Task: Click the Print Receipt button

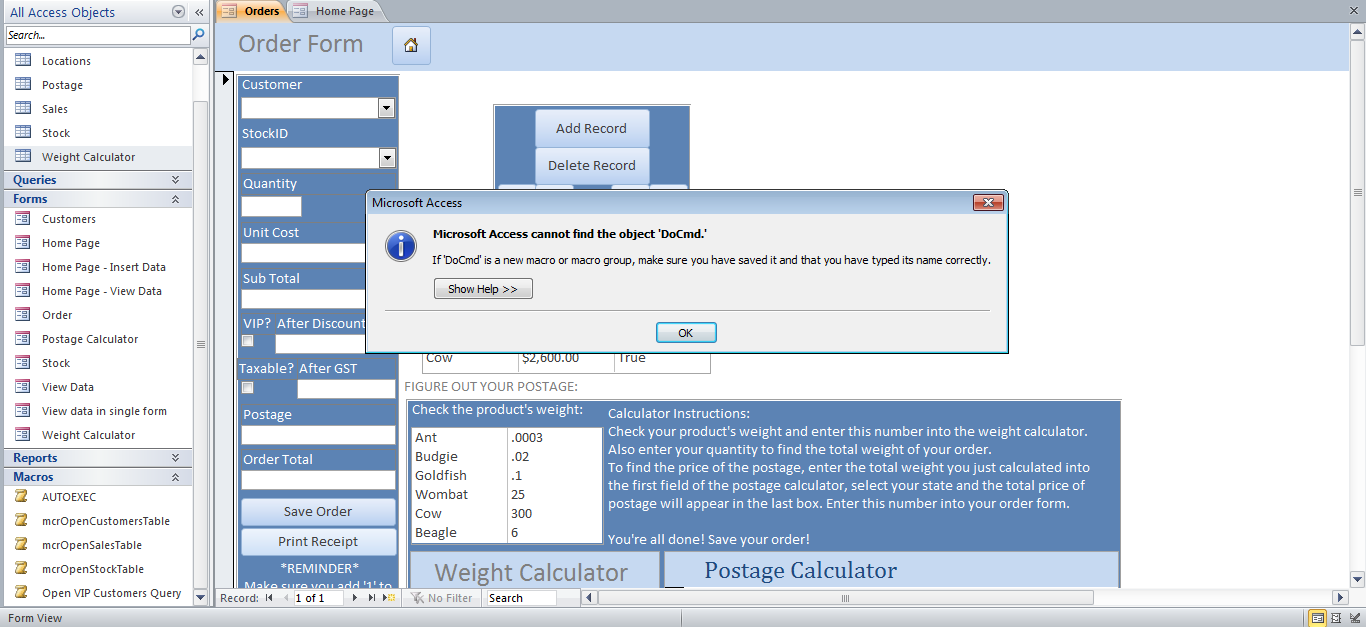Action: click(x=318, y=541)
